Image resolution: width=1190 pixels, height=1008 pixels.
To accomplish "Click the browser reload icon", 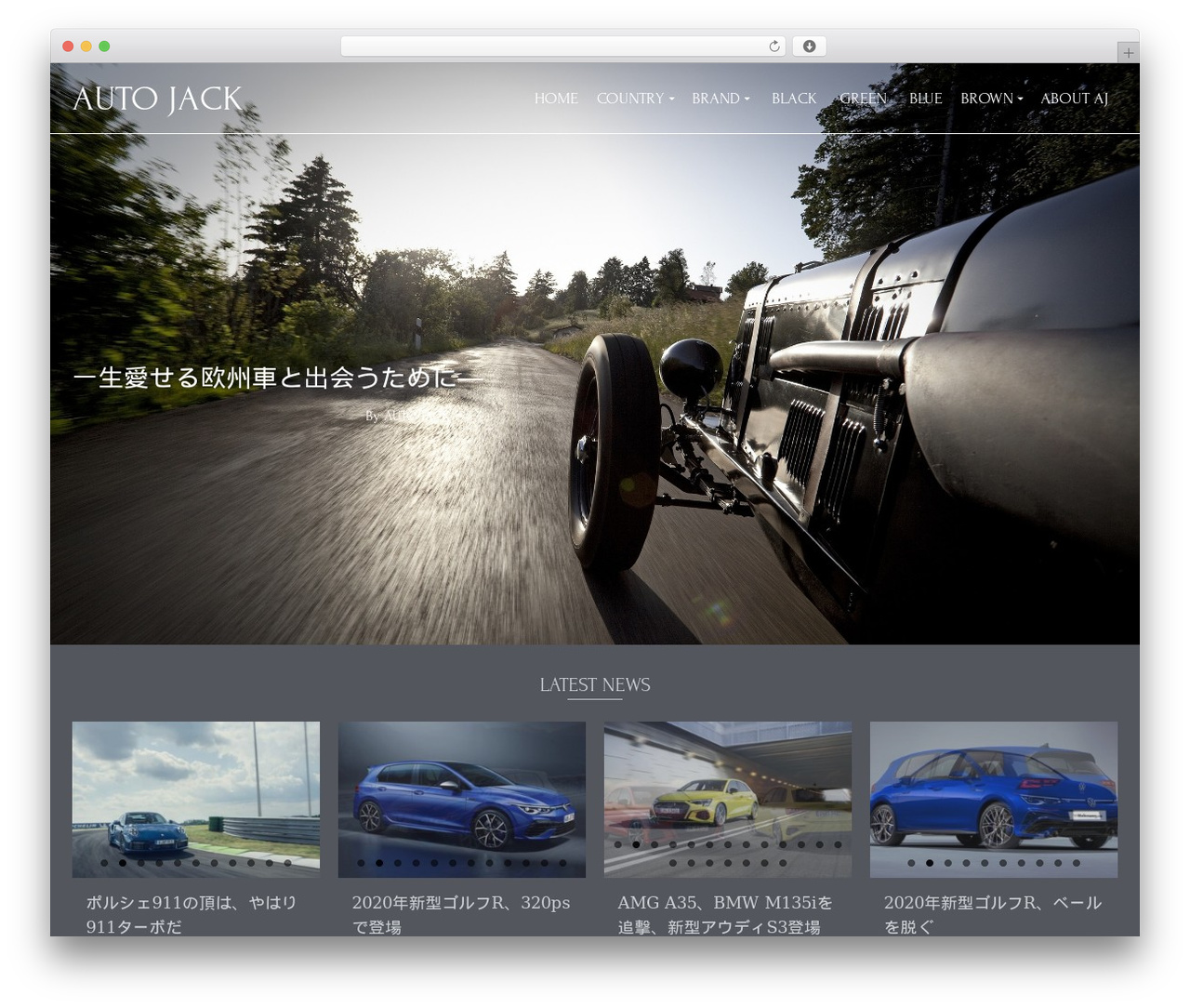I will (774, 46).
